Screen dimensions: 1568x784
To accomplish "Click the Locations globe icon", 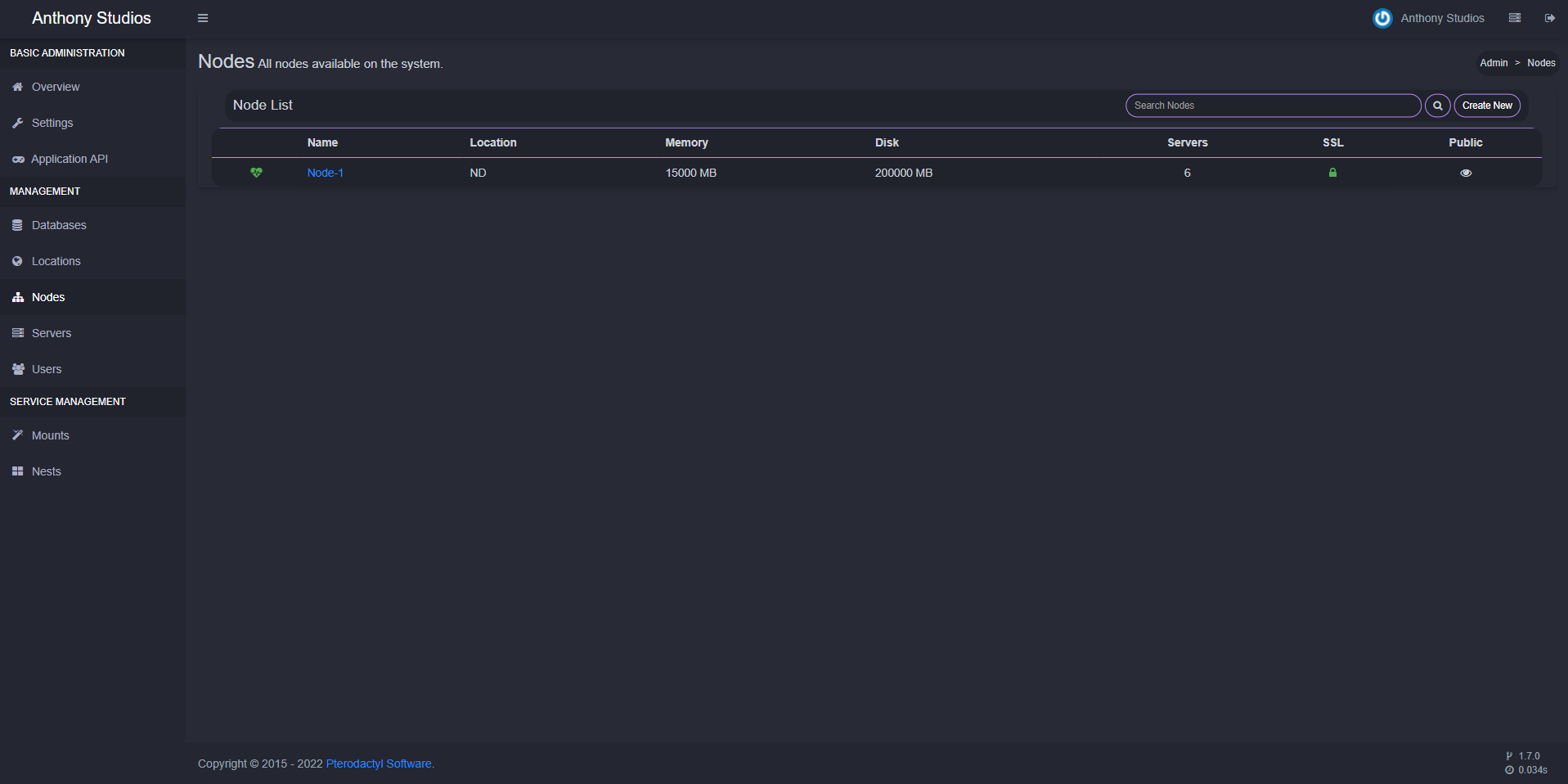I will 17,261.
